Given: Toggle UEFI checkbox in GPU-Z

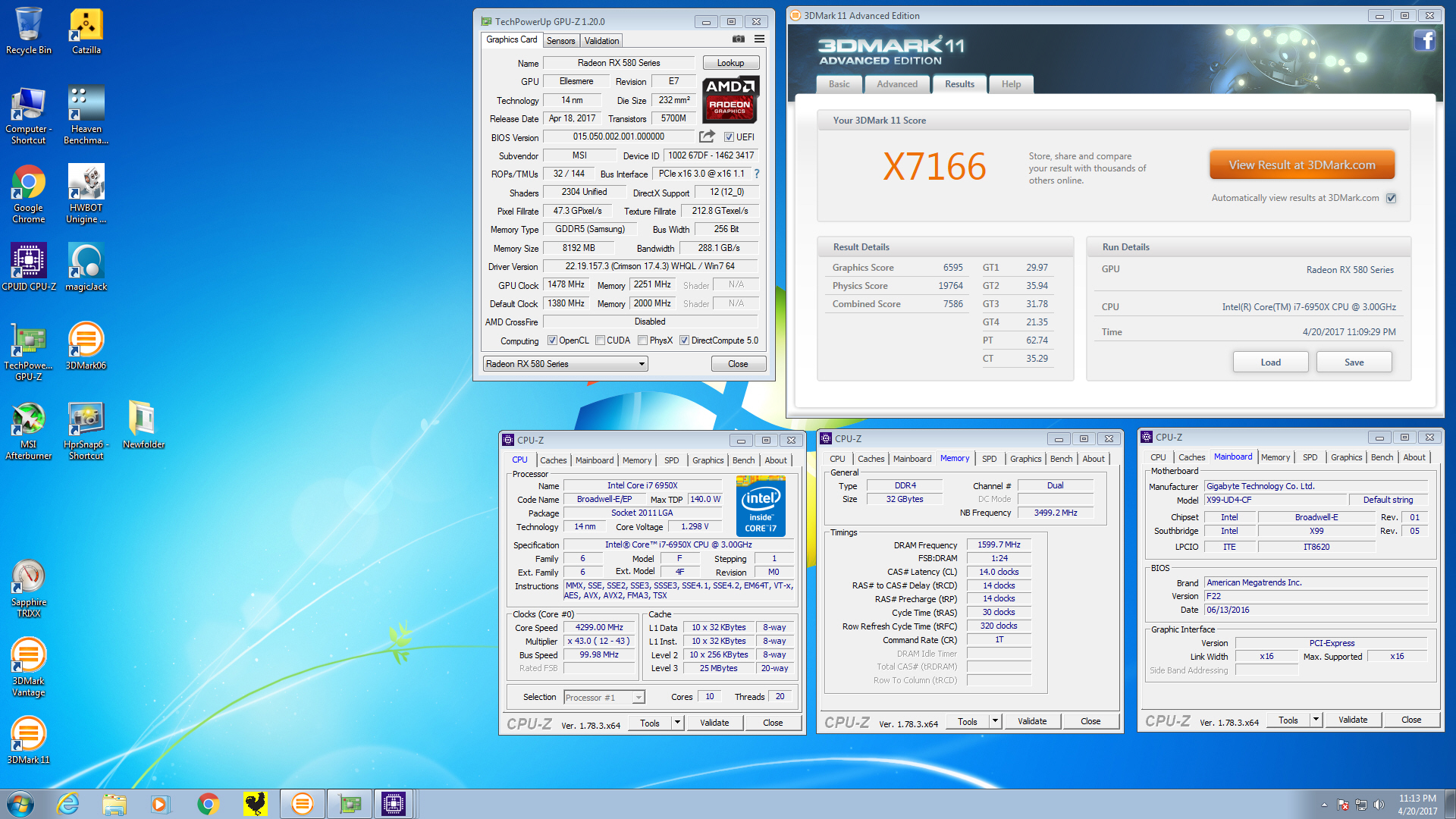Looking at the screenshot, I should (729, 137).
